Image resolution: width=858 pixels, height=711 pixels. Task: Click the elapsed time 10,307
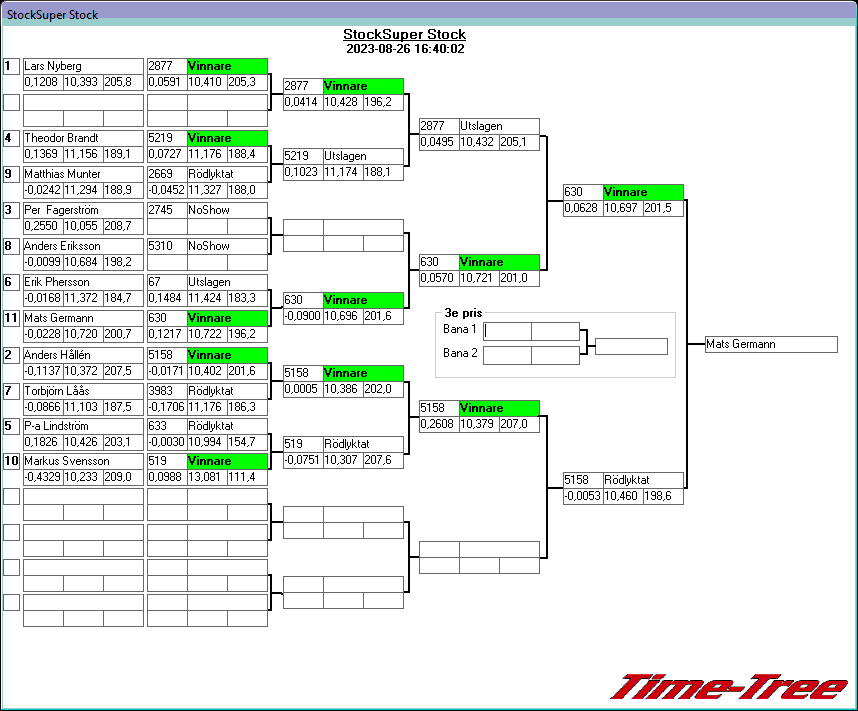[x=343, y=460]
